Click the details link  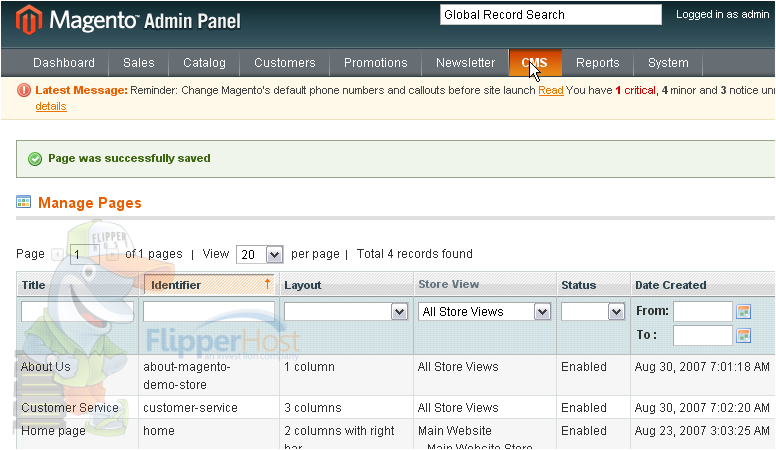tap(50, 106)
